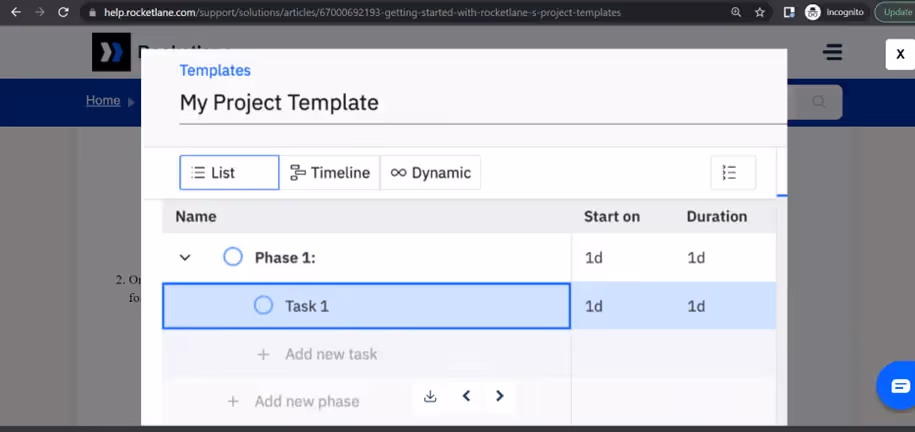Open the hamburger menu icon
This screenshot has height=432, width=915.
[x=832, y=52]
